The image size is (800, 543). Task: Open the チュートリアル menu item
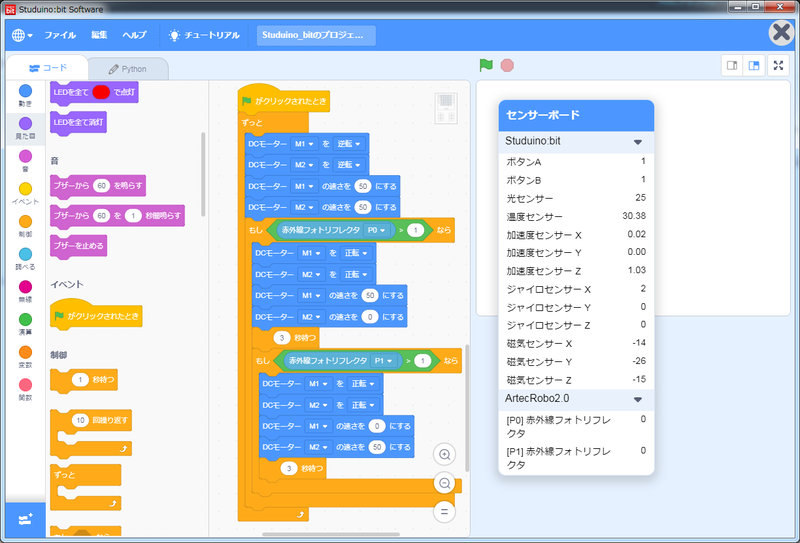[205, 35]
